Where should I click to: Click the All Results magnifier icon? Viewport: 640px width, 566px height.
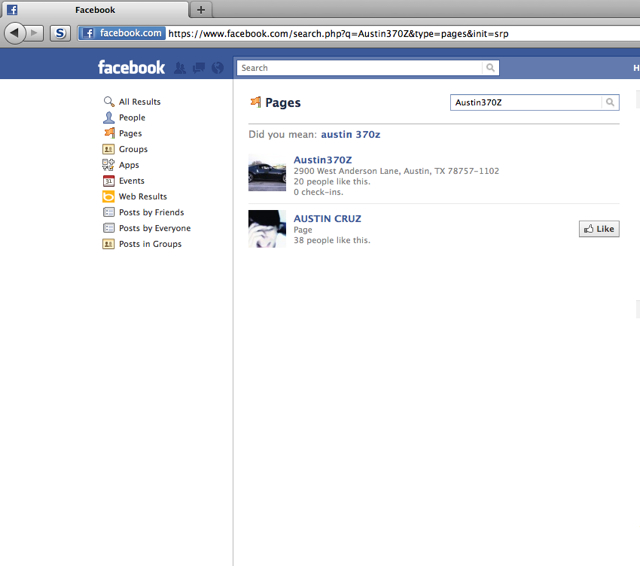(x=109, y=102)
